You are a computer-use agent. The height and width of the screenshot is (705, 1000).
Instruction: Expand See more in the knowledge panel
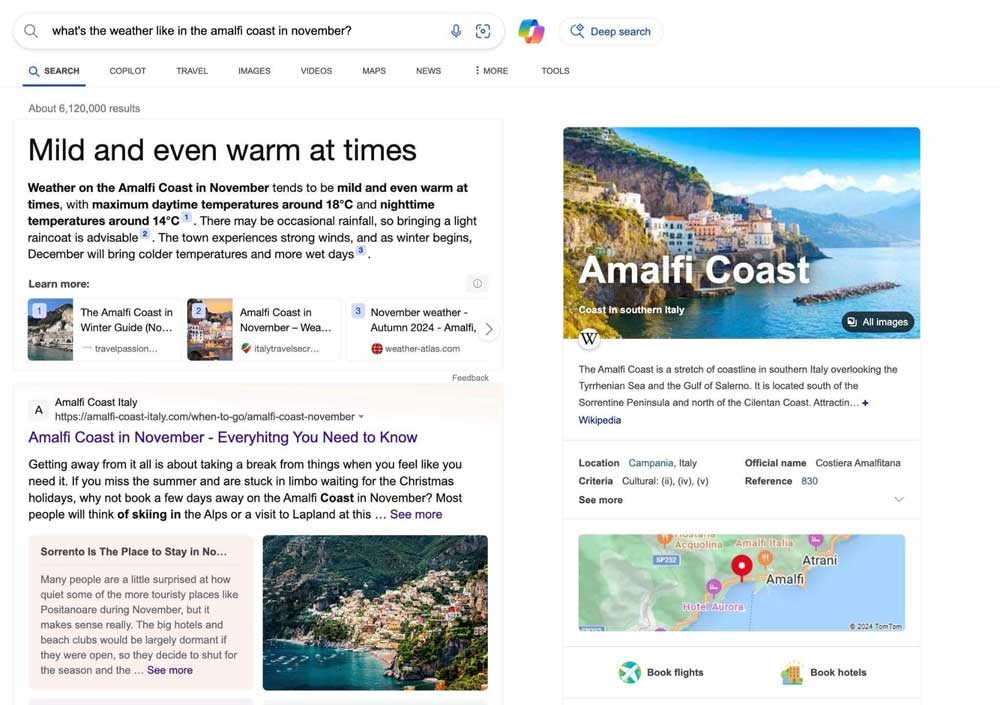pyautogui.click(x=598, y=500)
